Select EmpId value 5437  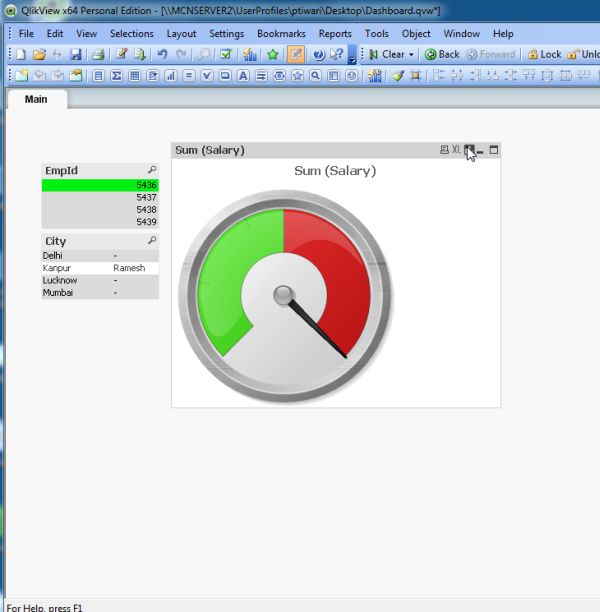100,197
